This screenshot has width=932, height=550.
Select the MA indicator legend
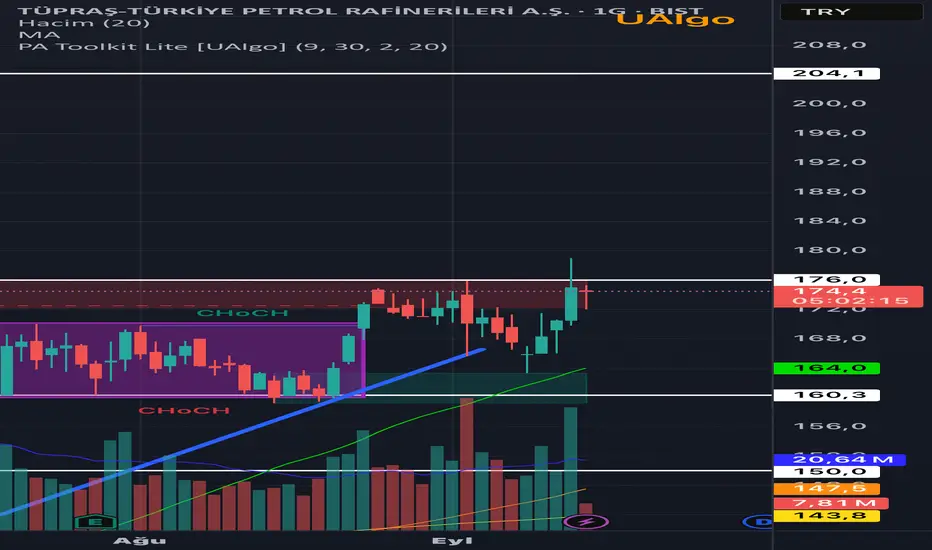pos(39,35)
